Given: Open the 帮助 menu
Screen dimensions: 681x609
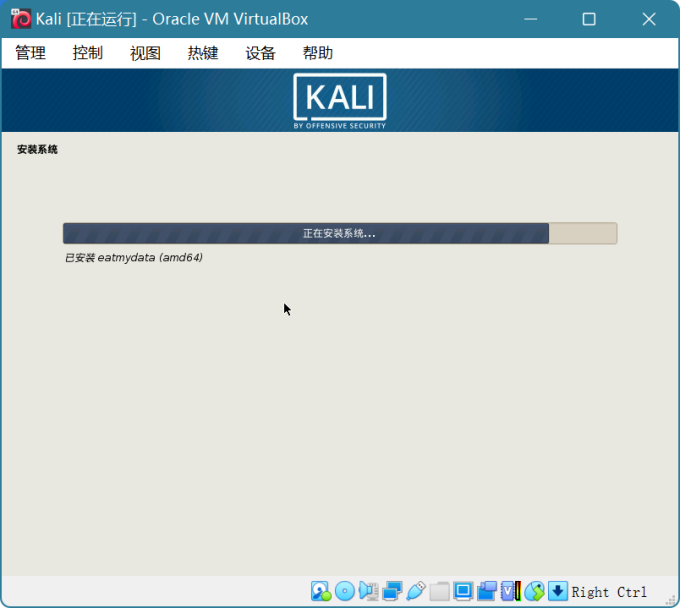Looking at the screenshot, I should pos(318,53).
